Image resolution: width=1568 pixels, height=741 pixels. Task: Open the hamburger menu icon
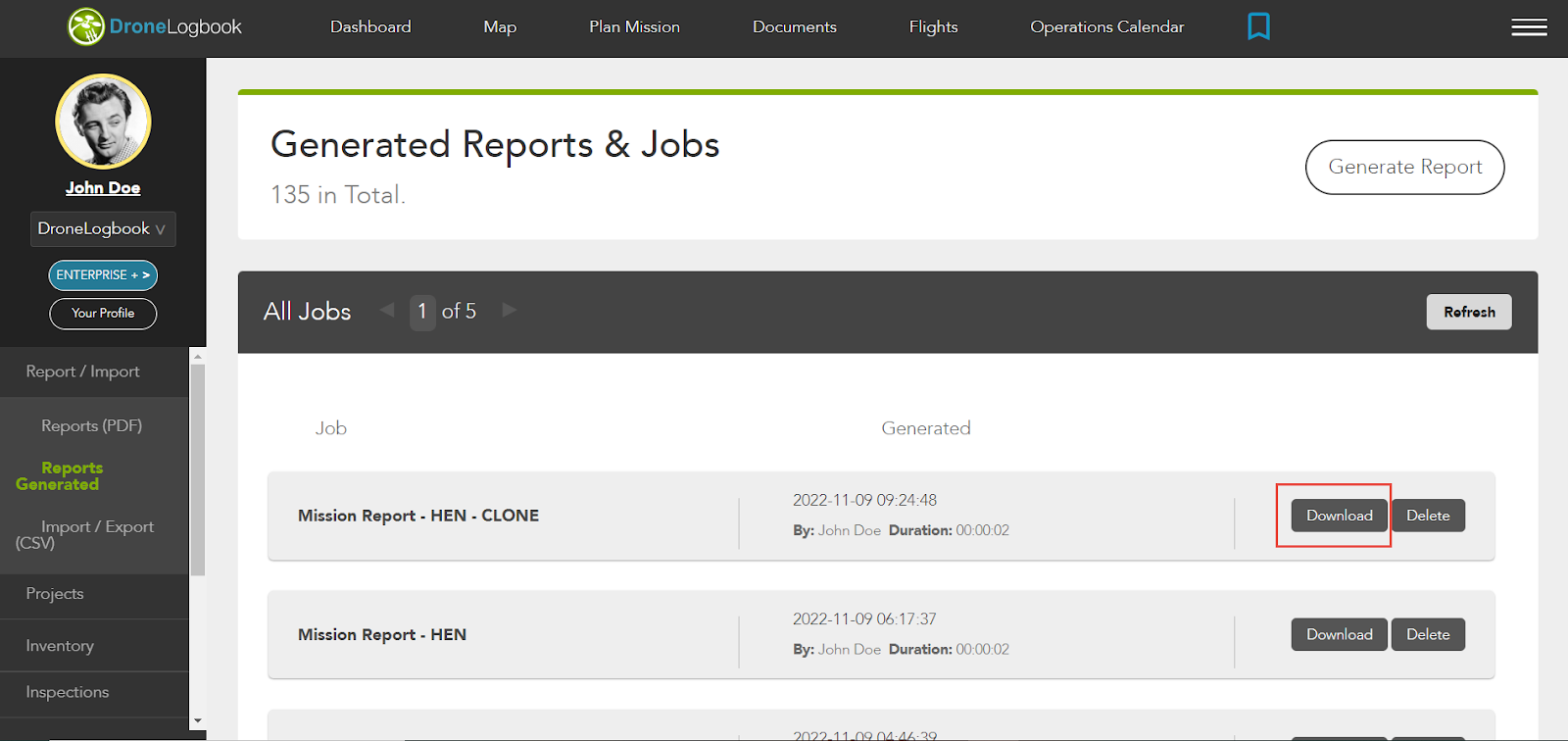[1529, 27]
